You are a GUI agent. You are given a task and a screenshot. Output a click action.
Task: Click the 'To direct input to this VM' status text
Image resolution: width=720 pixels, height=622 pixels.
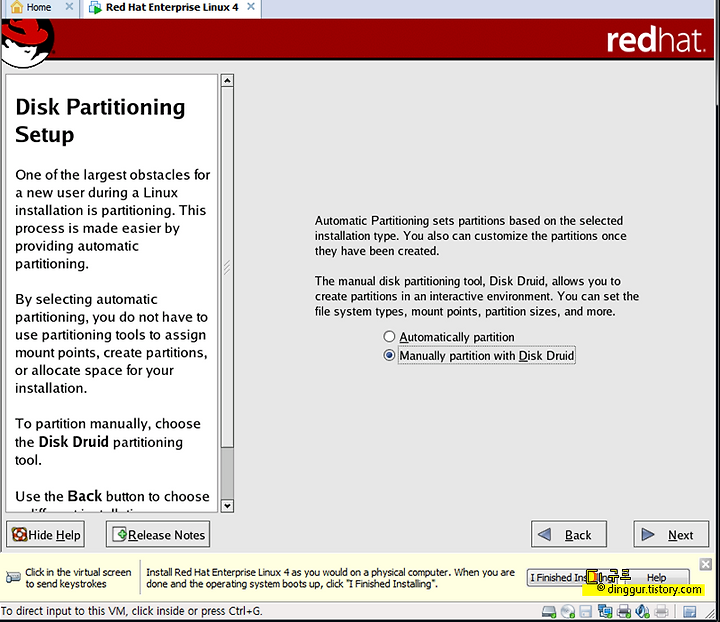pyautogui.click(x=131, y=611)
